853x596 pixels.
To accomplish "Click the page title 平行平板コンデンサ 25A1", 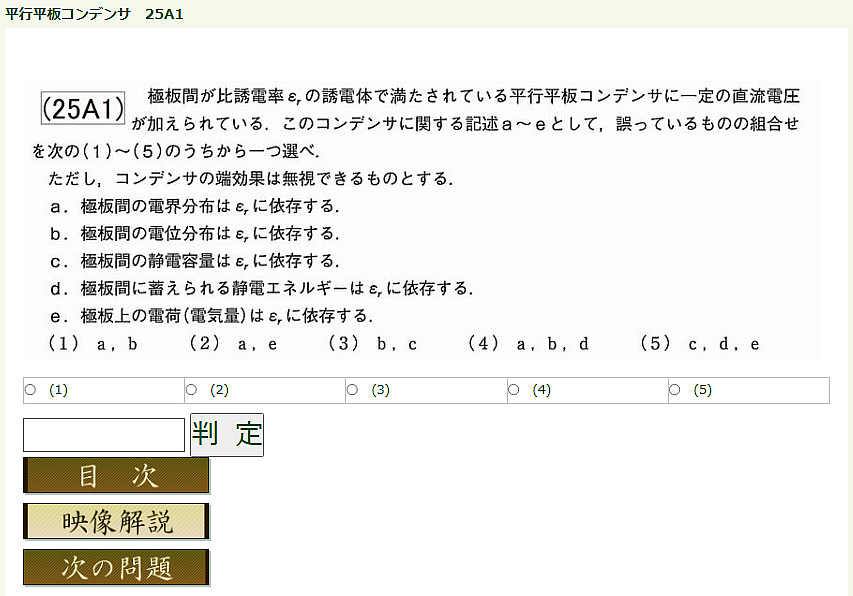I will point(94,14).
